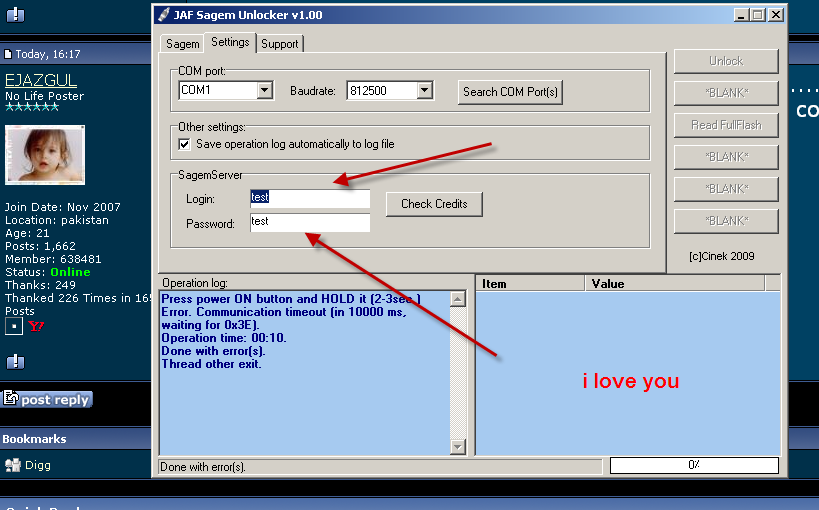Click the Bookmarks heading in forum
Screen dimensions: 819x510
click(x=34, y=439)
